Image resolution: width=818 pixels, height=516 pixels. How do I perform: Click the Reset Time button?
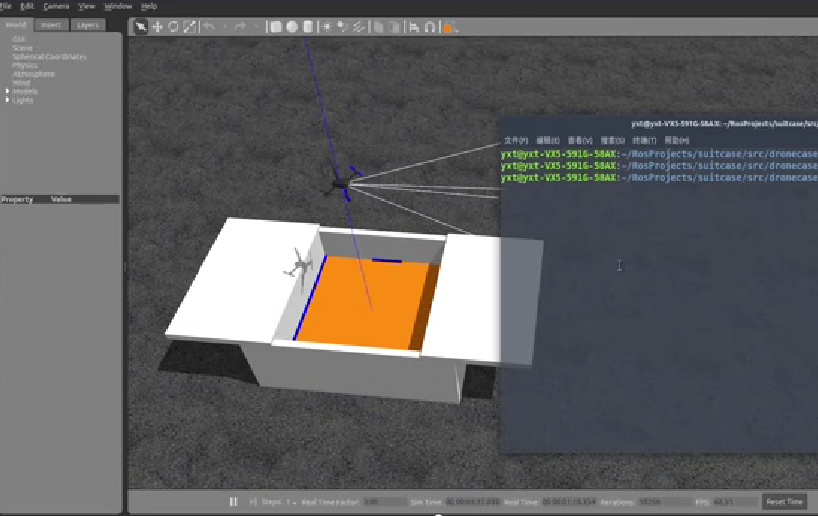pos(784,502)
